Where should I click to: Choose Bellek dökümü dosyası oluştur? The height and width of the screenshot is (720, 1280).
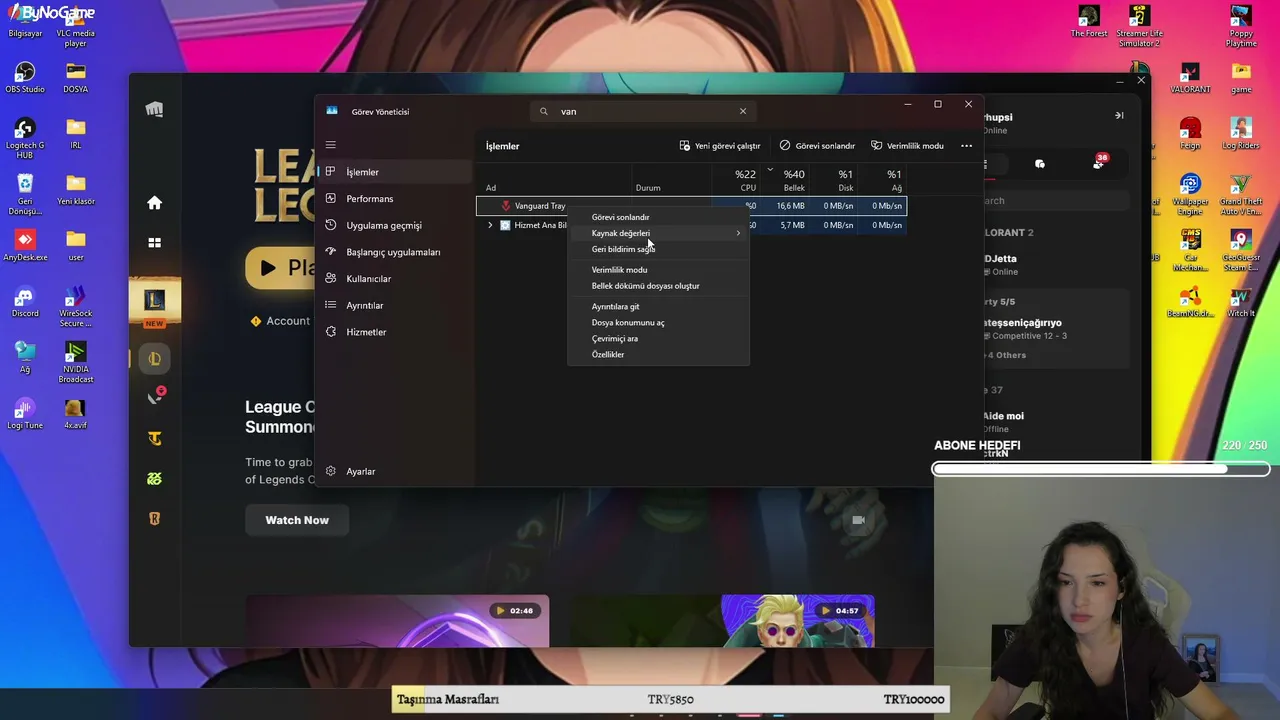[658, 286]
